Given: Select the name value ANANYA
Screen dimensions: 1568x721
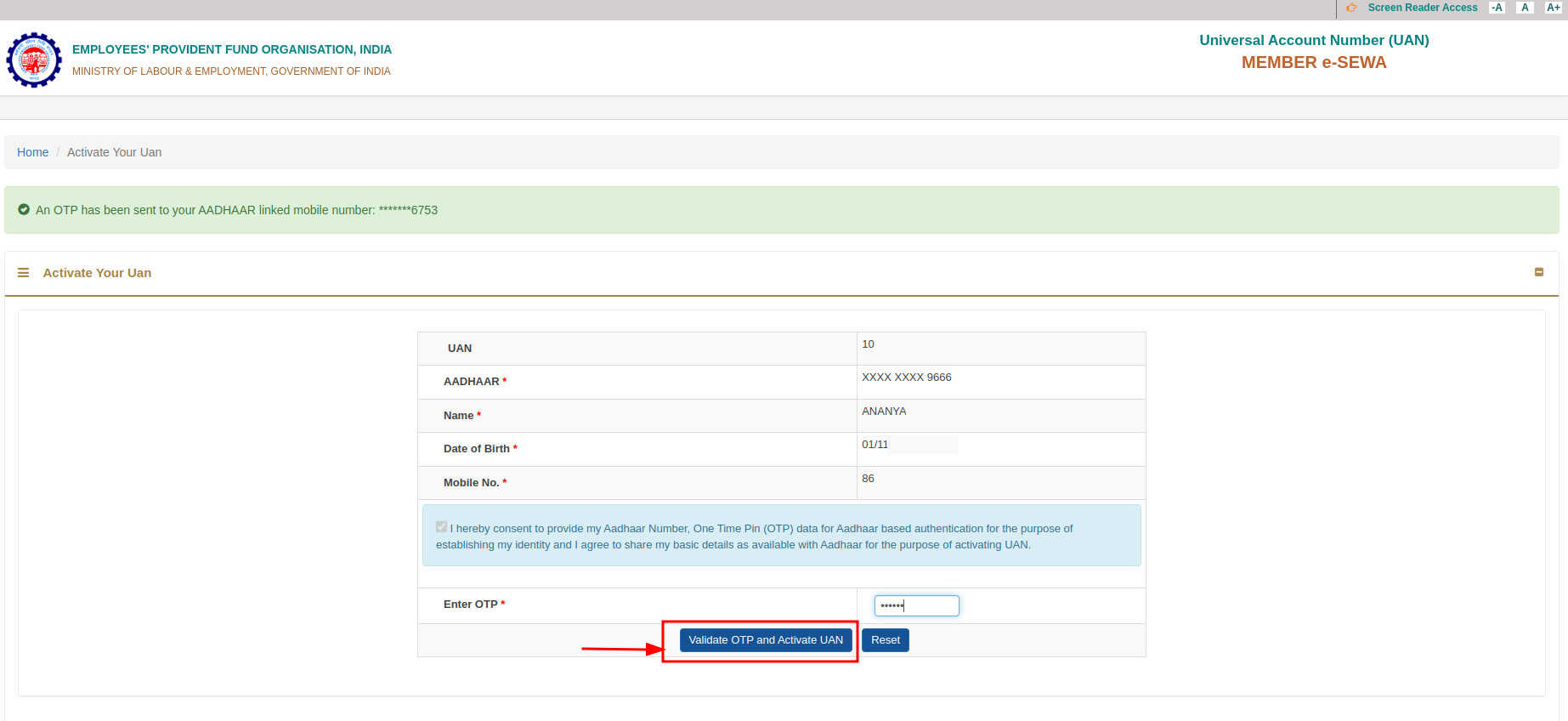Looking at the screenshot, I should pos(884,412).
